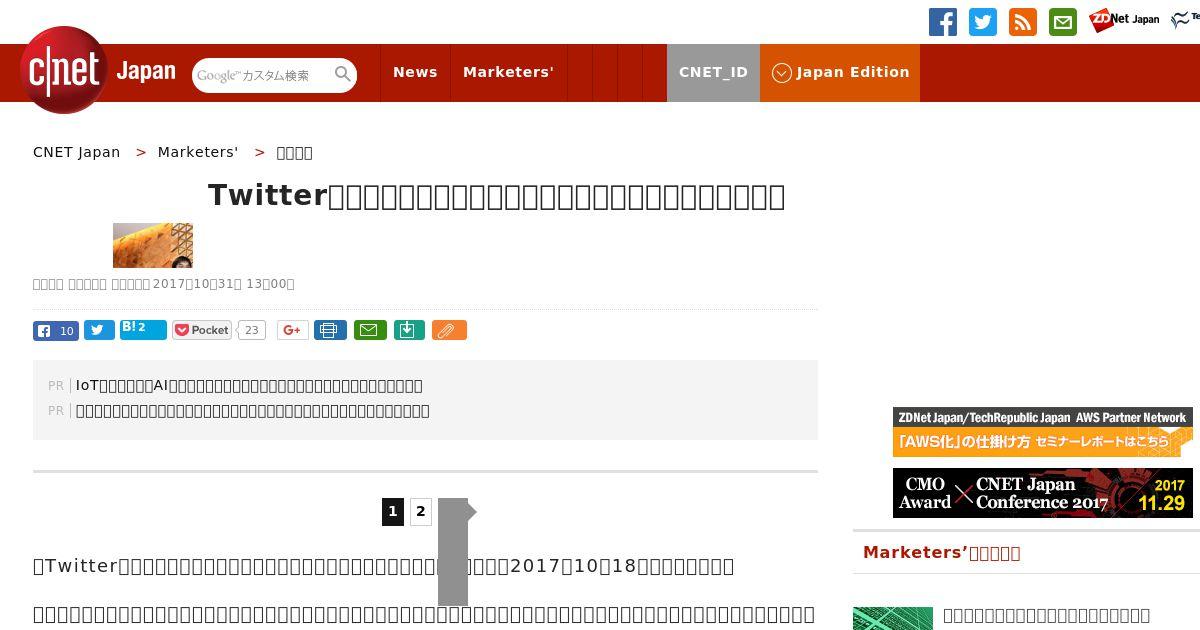Open the second PR link

pos(253,410)
